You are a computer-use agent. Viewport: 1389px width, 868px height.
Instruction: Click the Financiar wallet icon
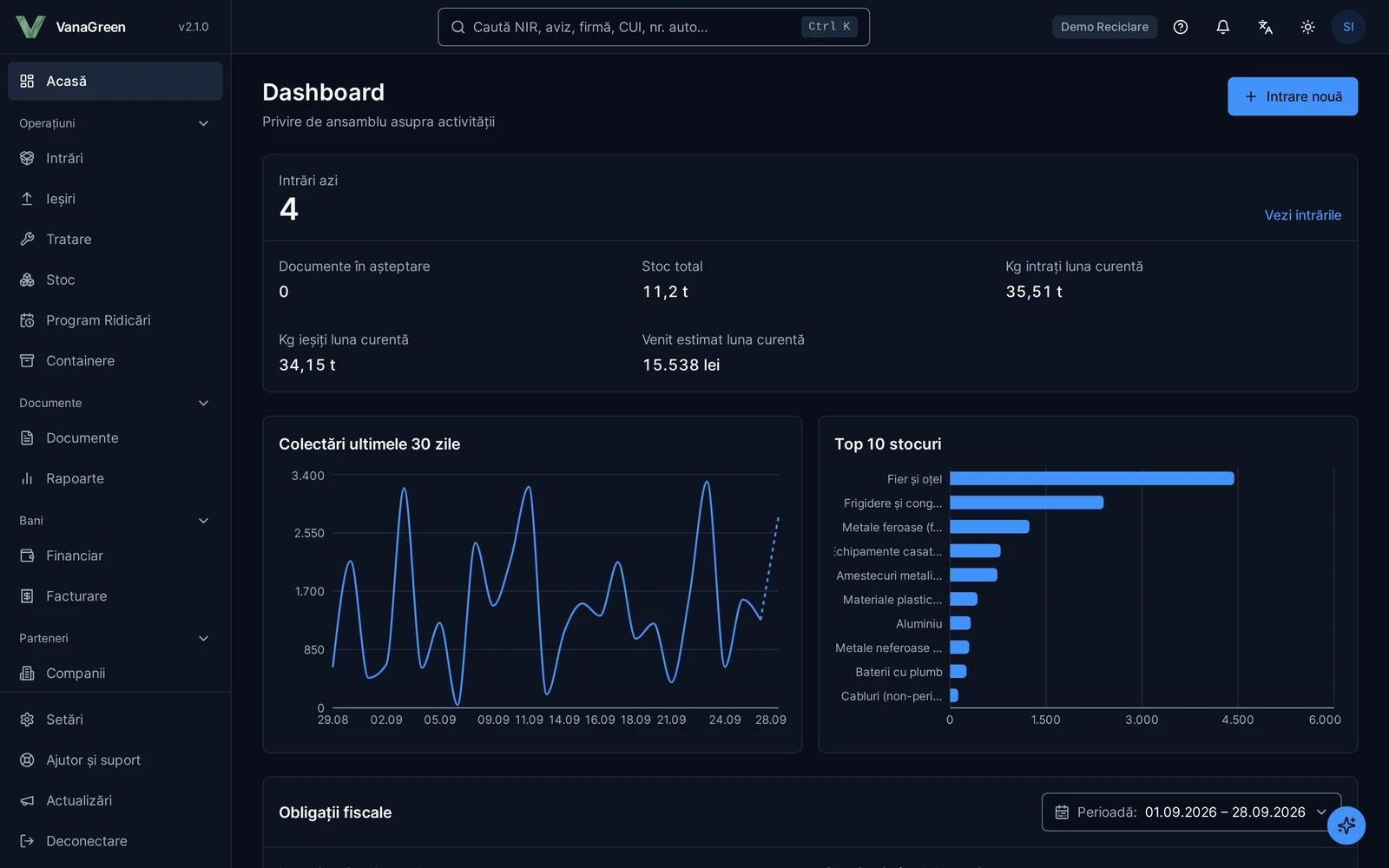pos(27,556)
